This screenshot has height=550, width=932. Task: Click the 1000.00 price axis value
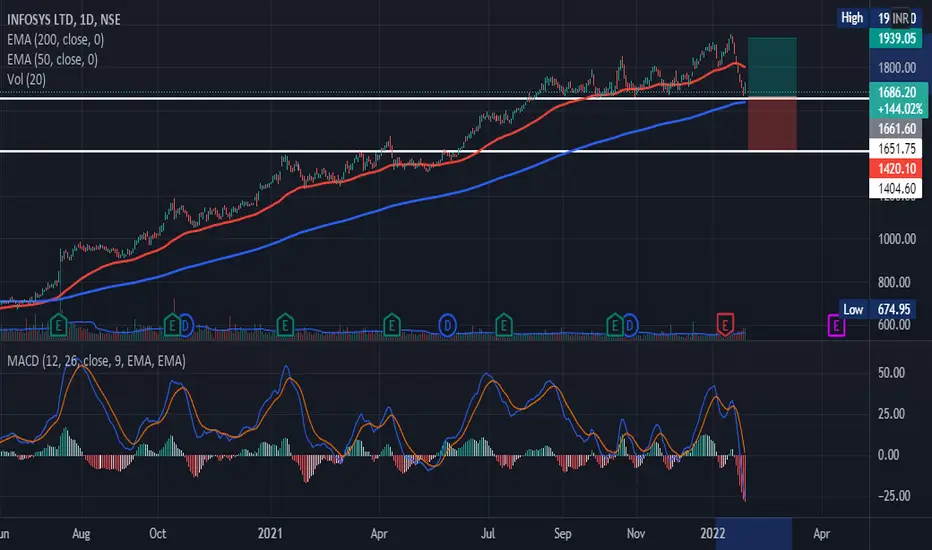click(897, 239)
